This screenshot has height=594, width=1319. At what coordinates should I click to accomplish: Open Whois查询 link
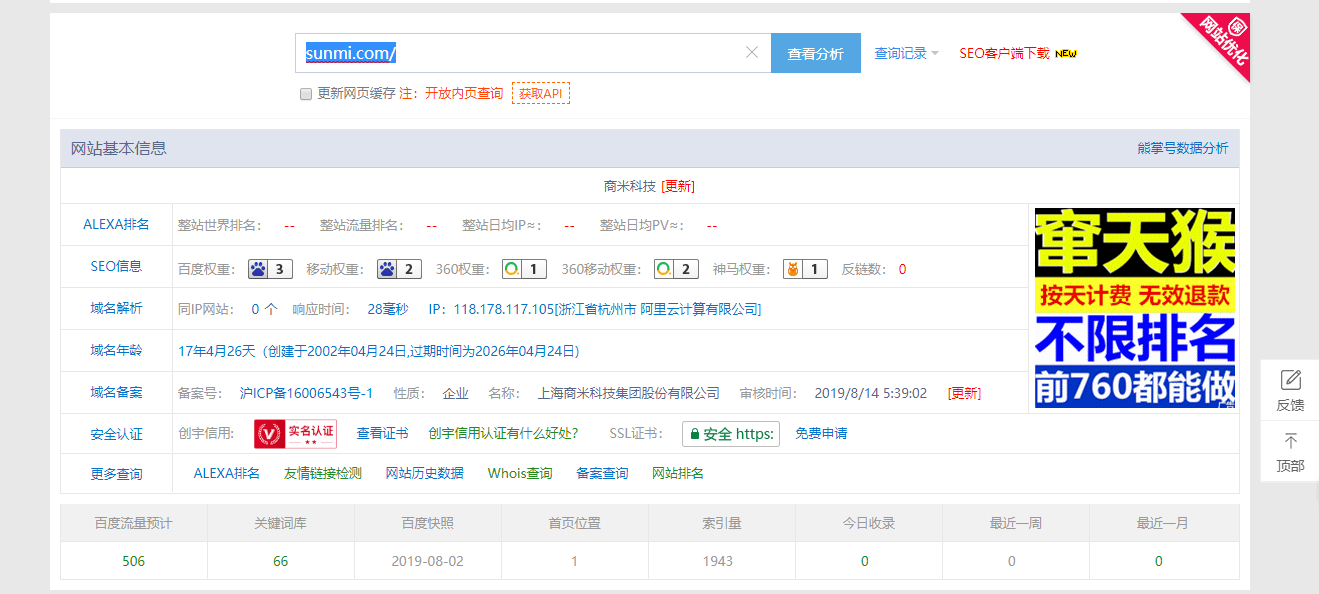click(x=520, y=473)
